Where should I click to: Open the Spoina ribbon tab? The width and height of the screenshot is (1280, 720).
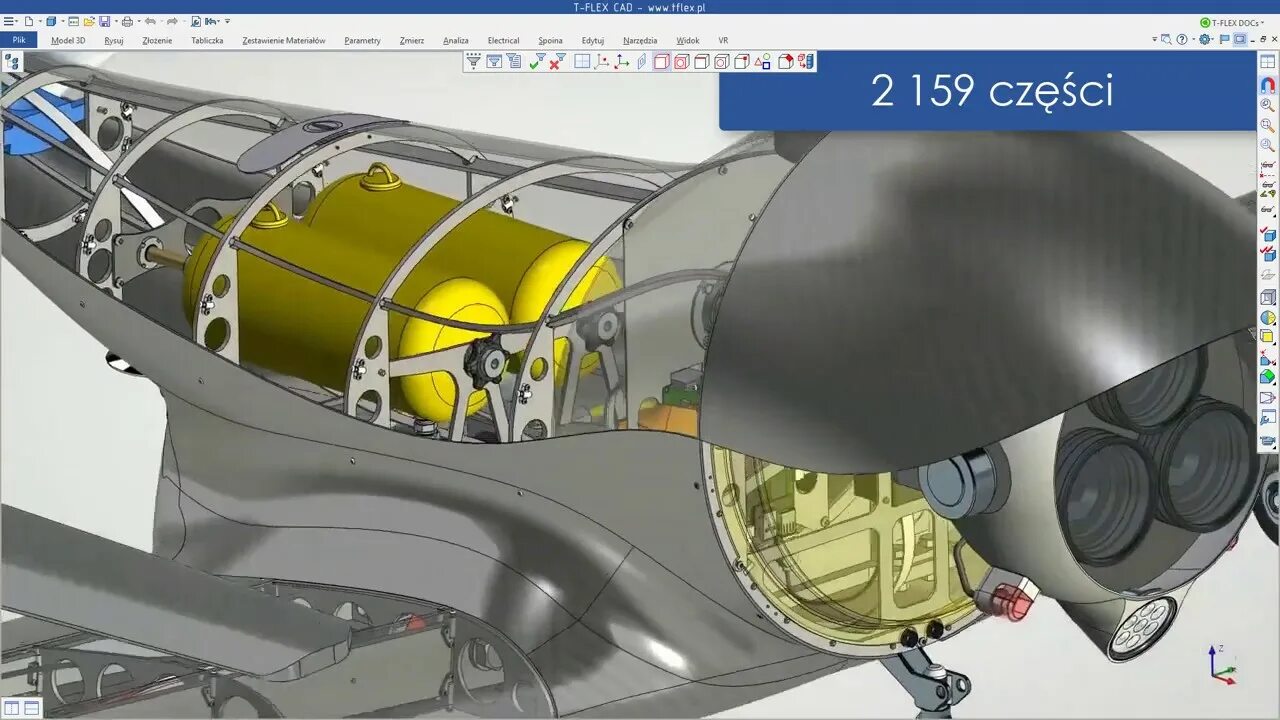point(550,41)
